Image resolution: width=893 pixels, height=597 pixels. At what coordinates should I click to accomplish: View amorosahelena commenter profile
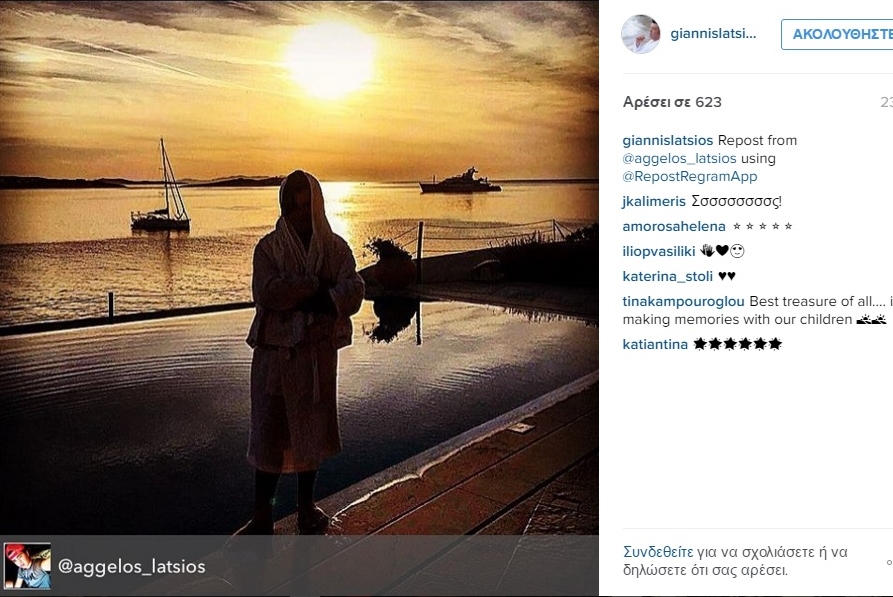pos(674,226)
